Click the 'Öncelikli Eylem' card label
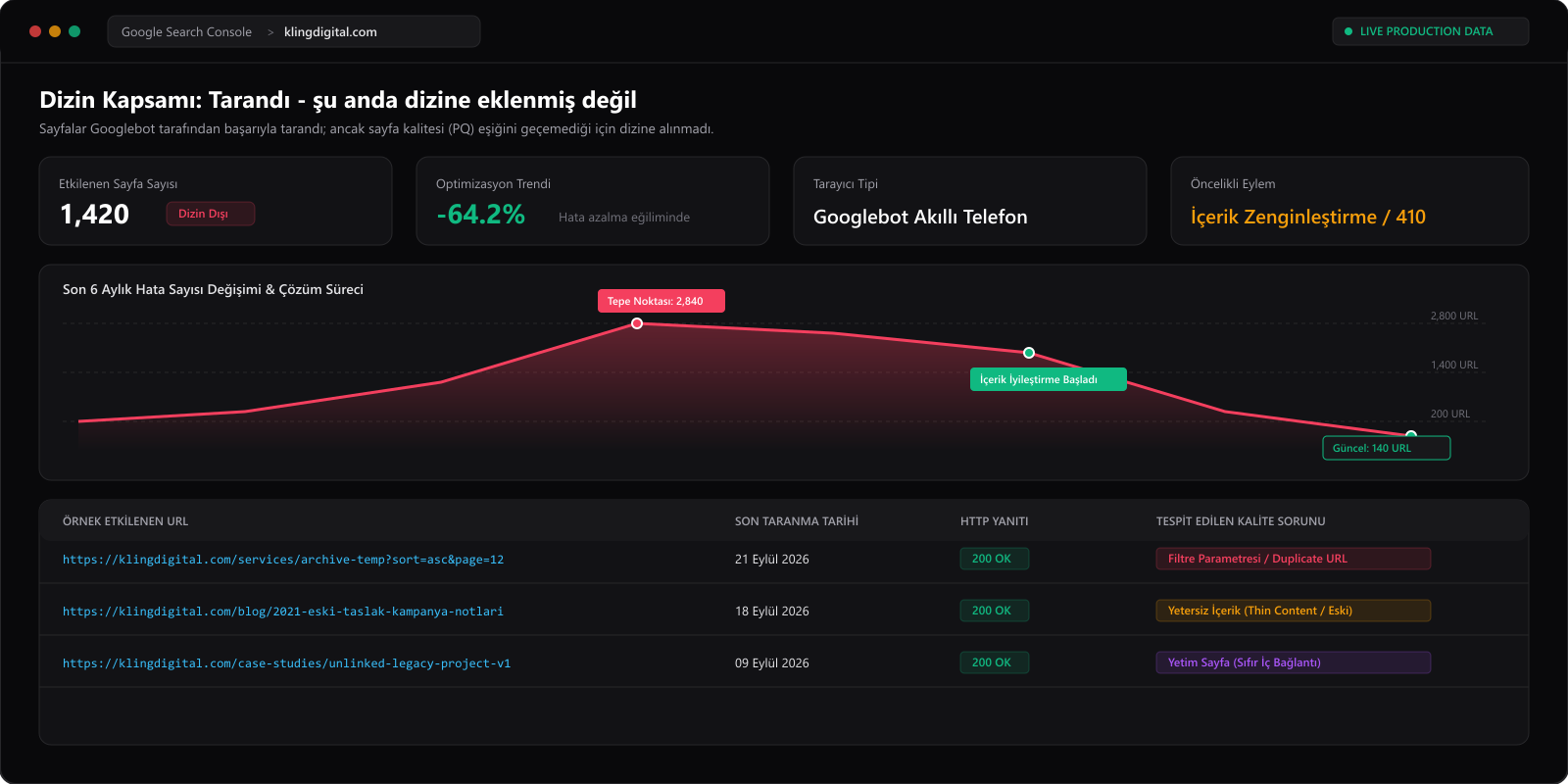The height and width of the screenshot is (784, 1568). 1233,184
